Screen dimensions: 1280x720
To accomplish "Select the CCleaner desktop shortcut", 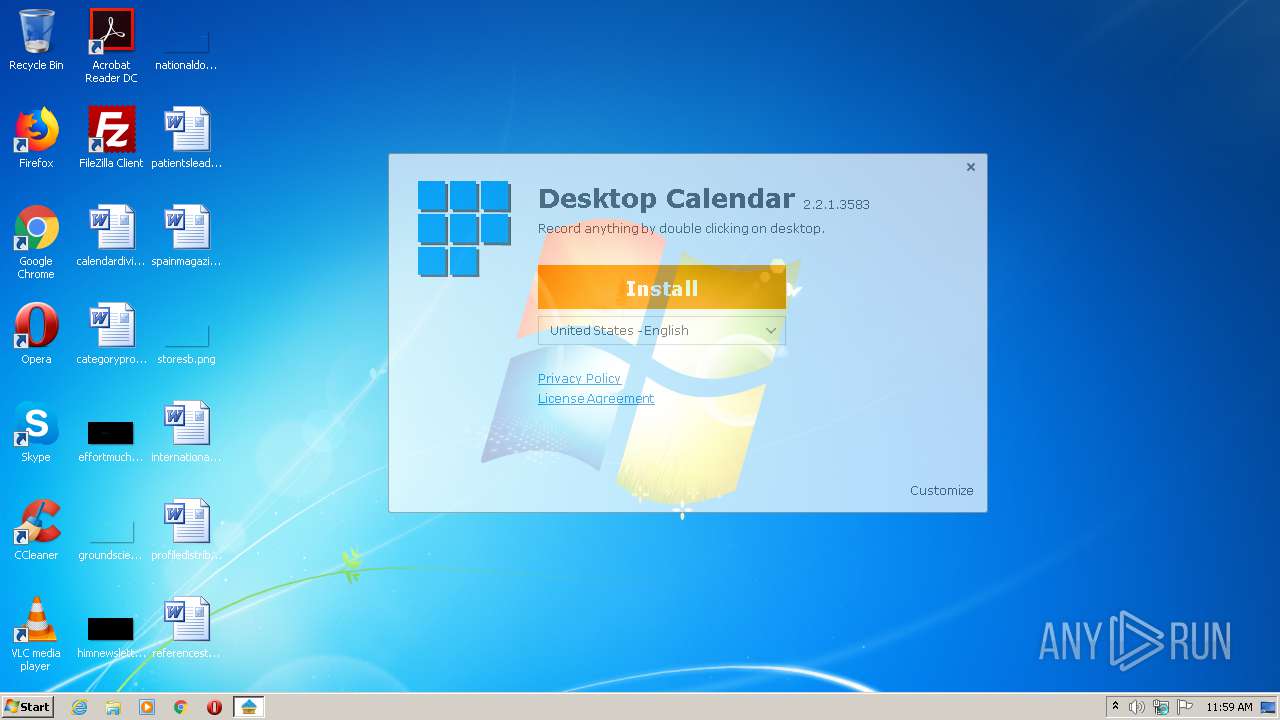I will (x=36, y=530).
